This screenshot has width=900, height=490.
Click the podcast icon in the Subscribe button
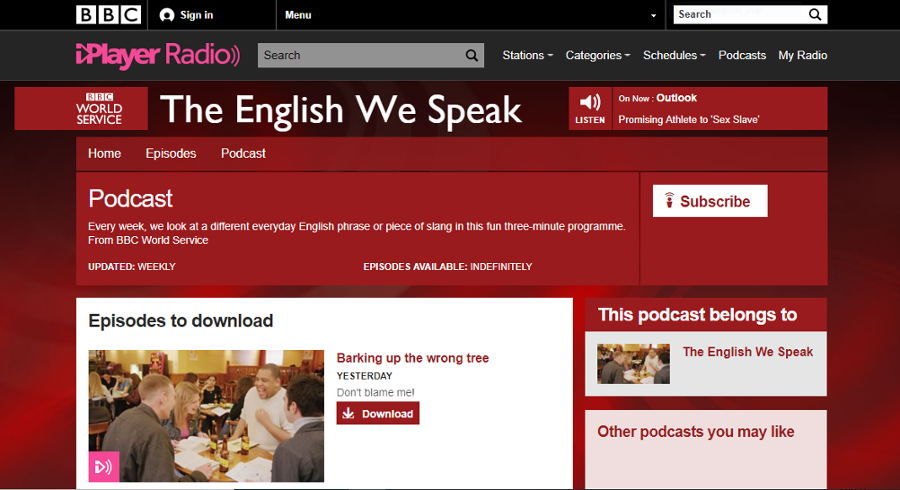pyautogui.click(x=669, y=200)
